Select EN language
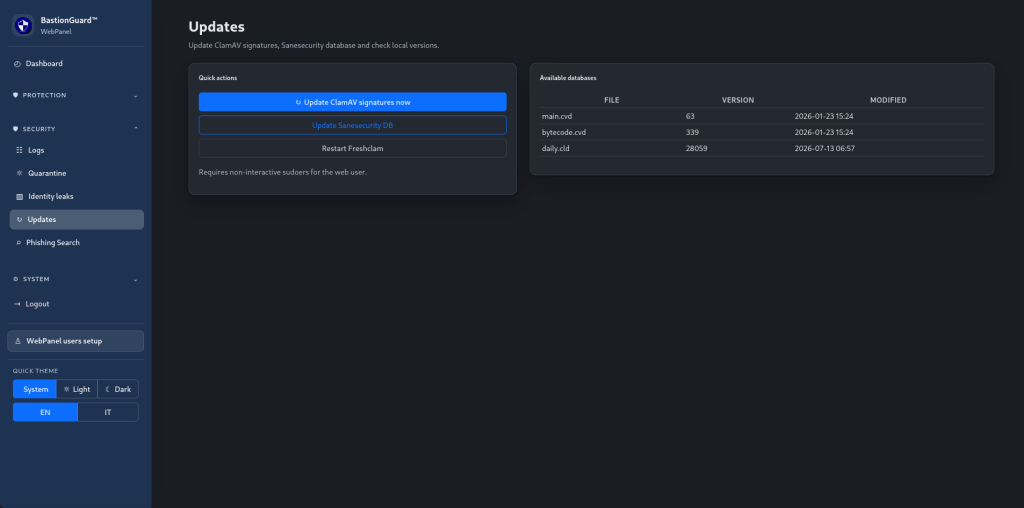 pyautogui.click(x=45, y=413)
